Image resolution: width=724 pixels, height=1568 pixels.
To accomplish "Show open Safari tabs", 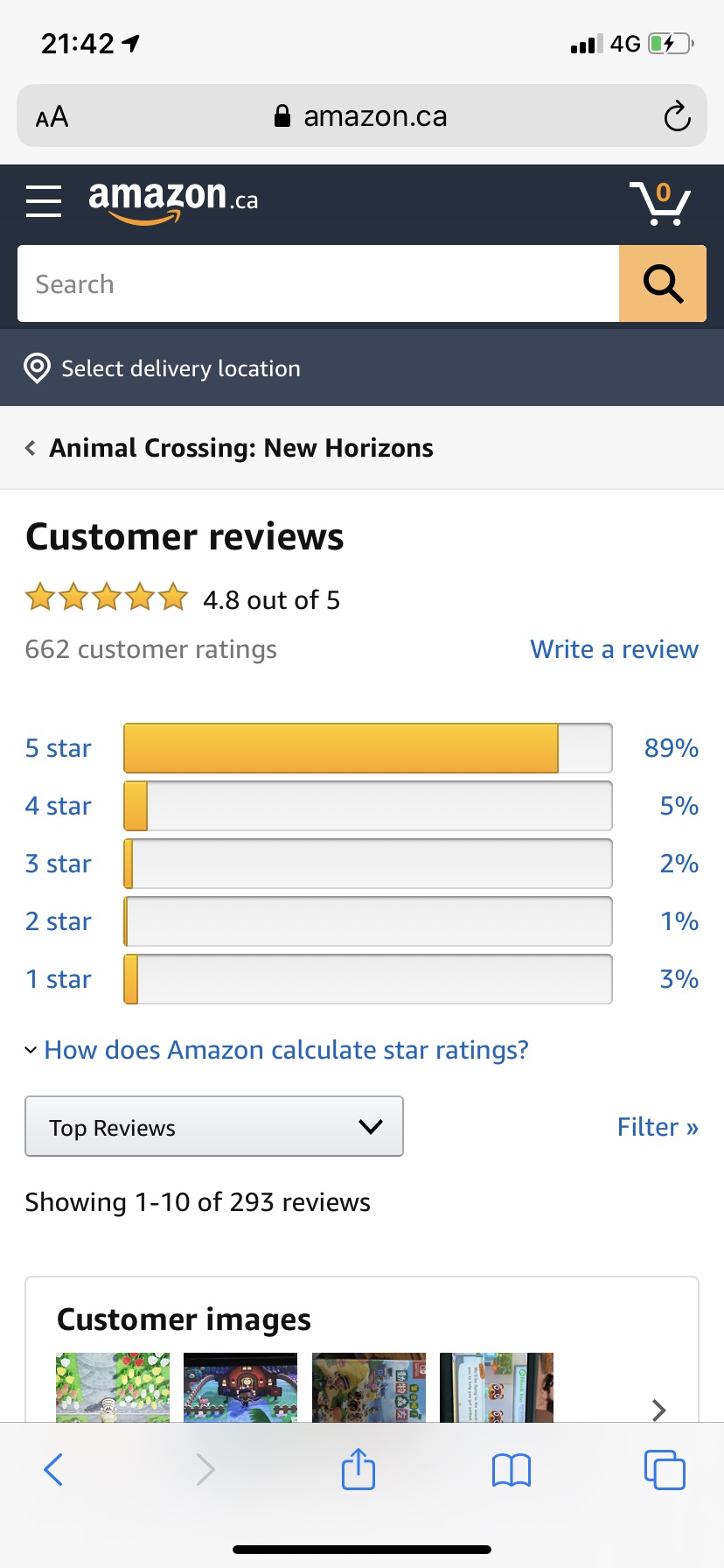I will click(x=665, y=1469).
